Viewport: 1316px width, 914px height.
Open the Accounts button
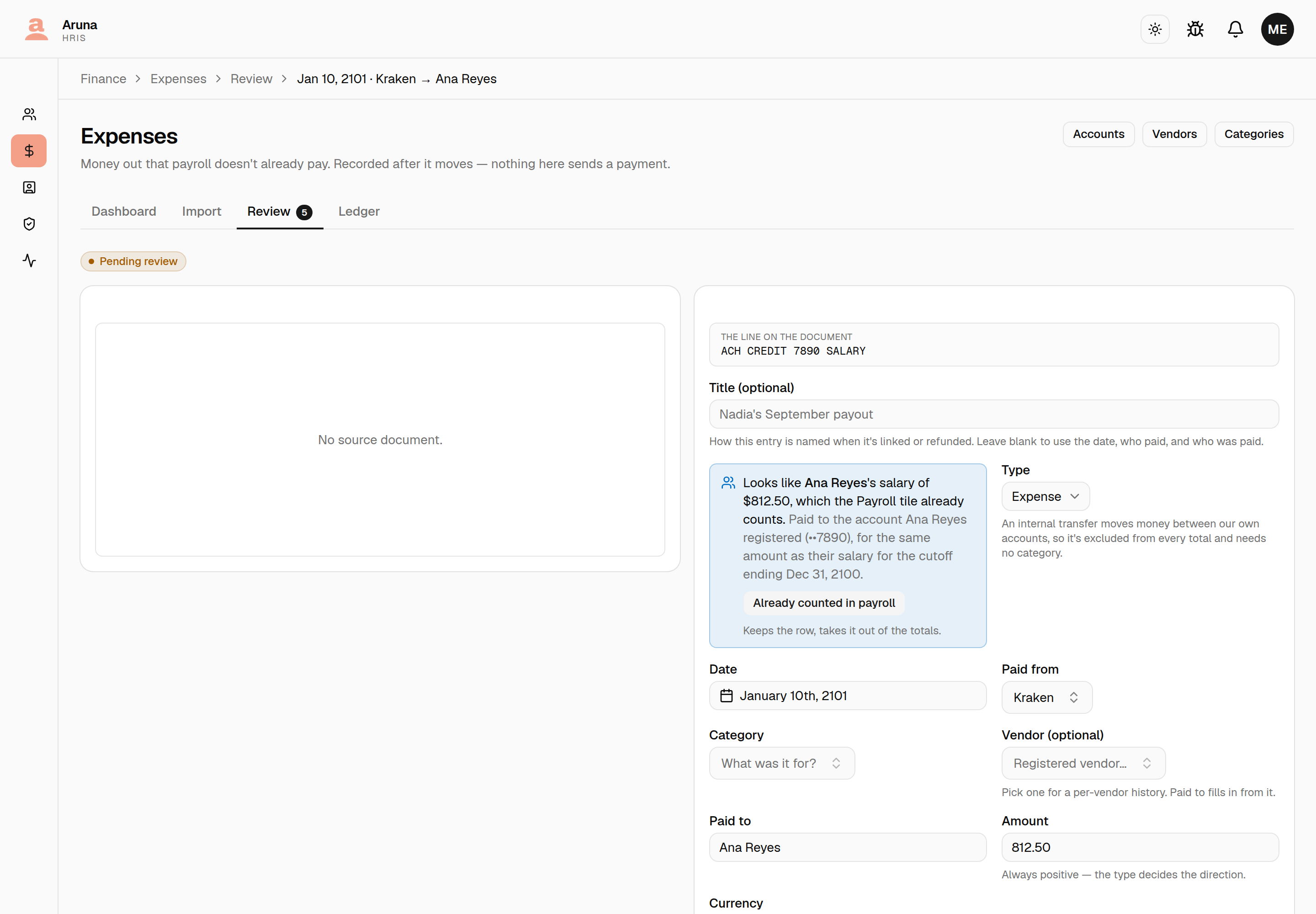(x=1098, y=134)
